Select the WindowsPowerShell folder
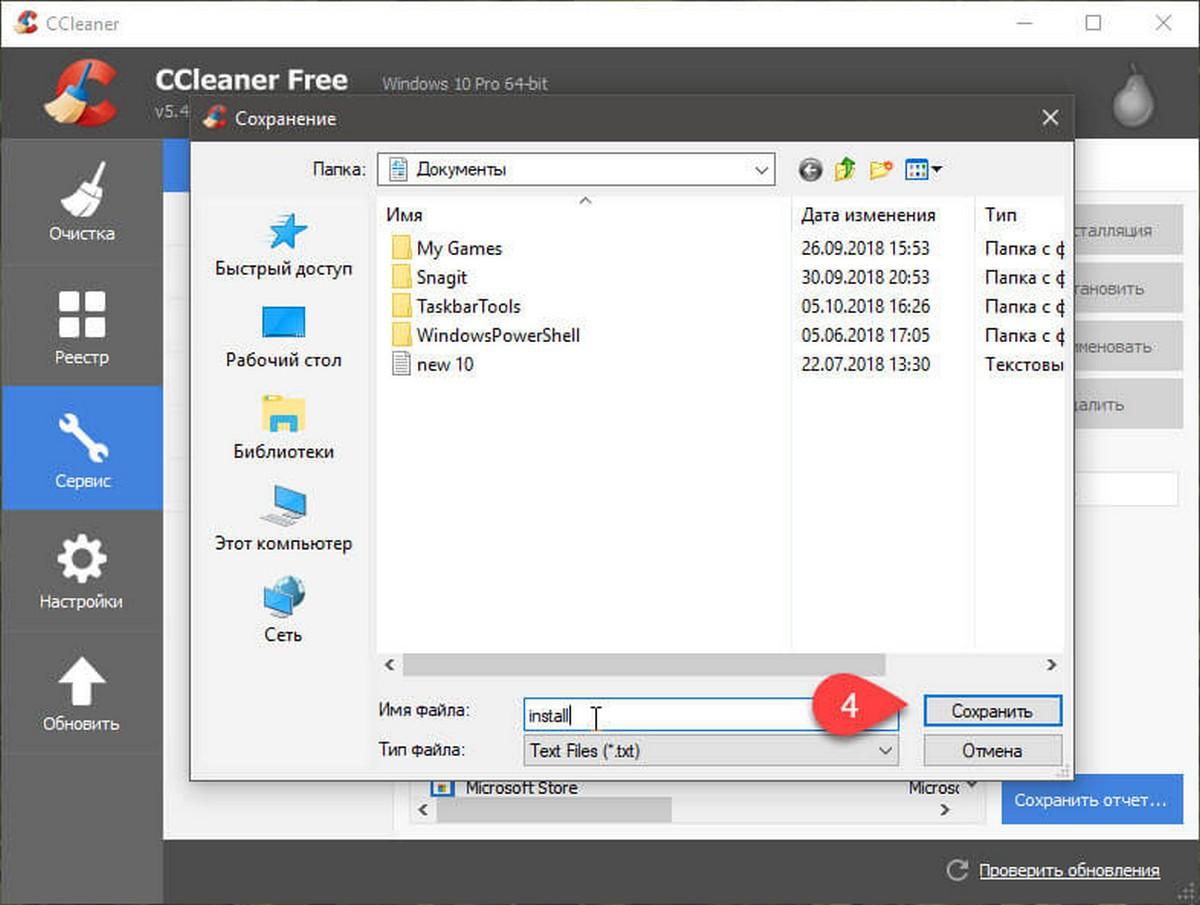Image resolution: width=1200 pixels, height=905 pixels. tap(485, 335)
